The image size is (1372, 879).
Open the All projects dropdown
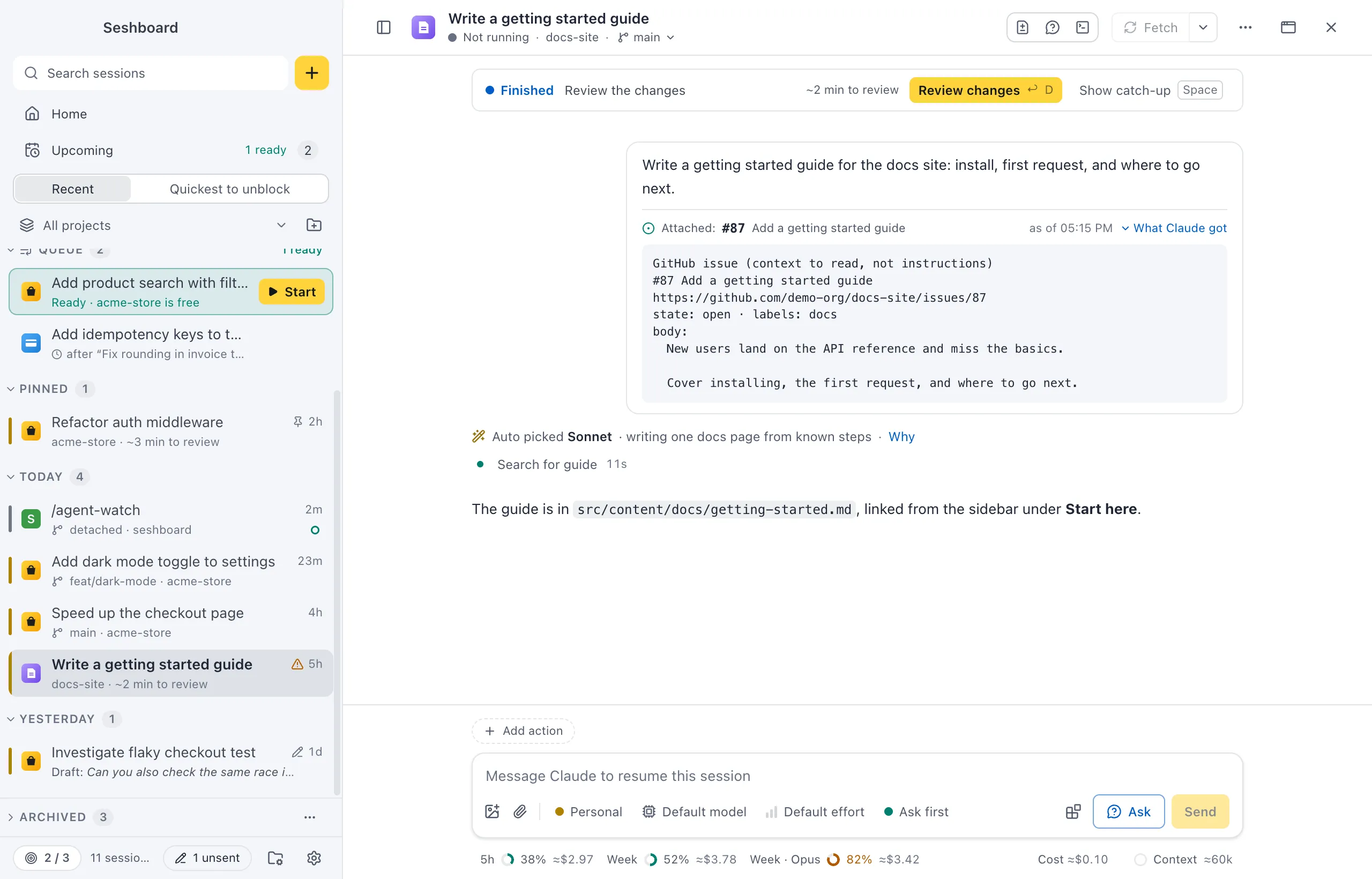pos(153,225)
